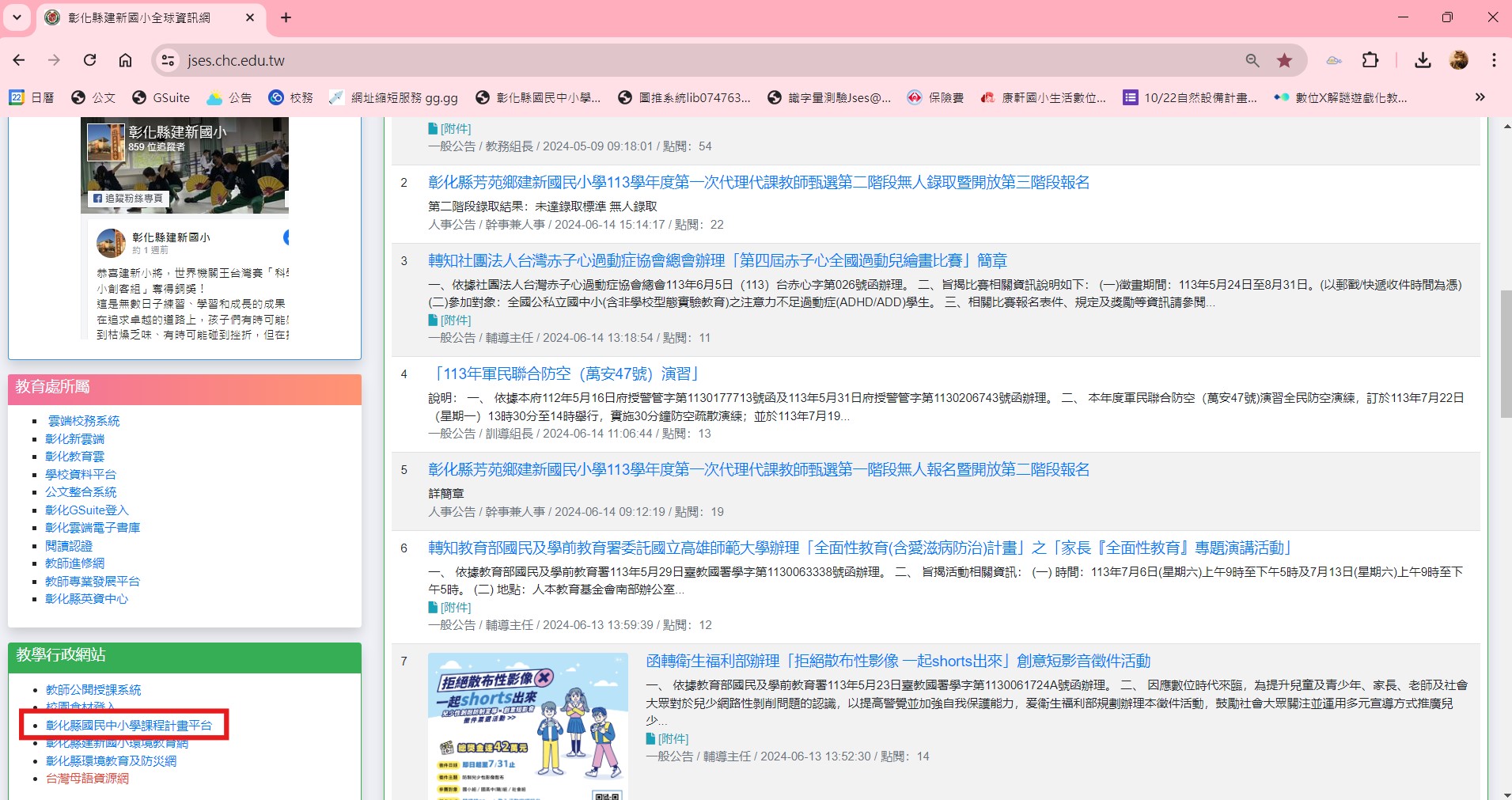The height and width of the screenshot is (800, 1512).
Task: Open the browser home page
Action: (125, 60)
